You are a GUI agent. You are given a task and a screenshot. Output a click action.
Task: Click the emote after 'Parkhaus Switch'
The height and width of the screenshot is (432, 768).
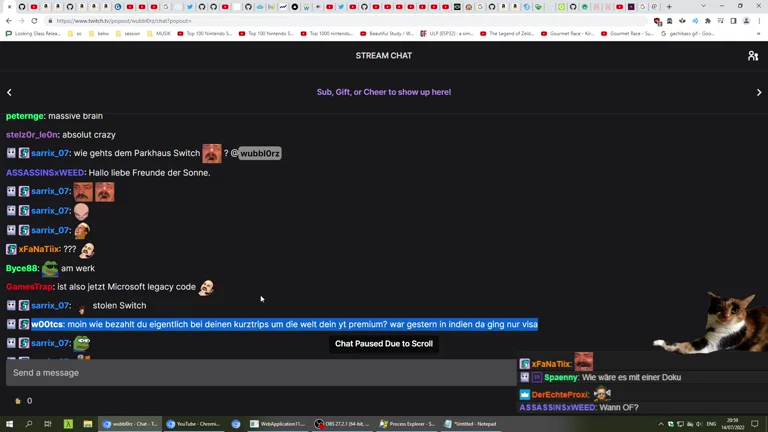coord(212,153)
